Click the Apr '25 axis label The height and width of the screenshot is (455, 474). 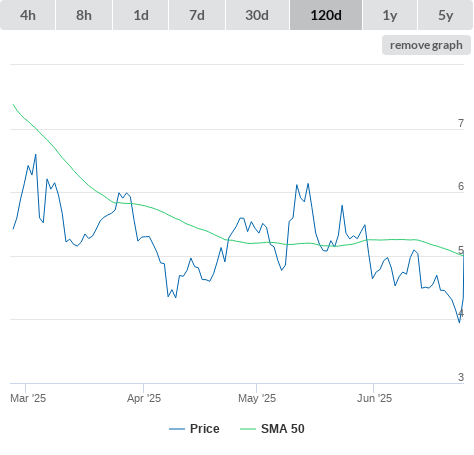tap(144, 398)
